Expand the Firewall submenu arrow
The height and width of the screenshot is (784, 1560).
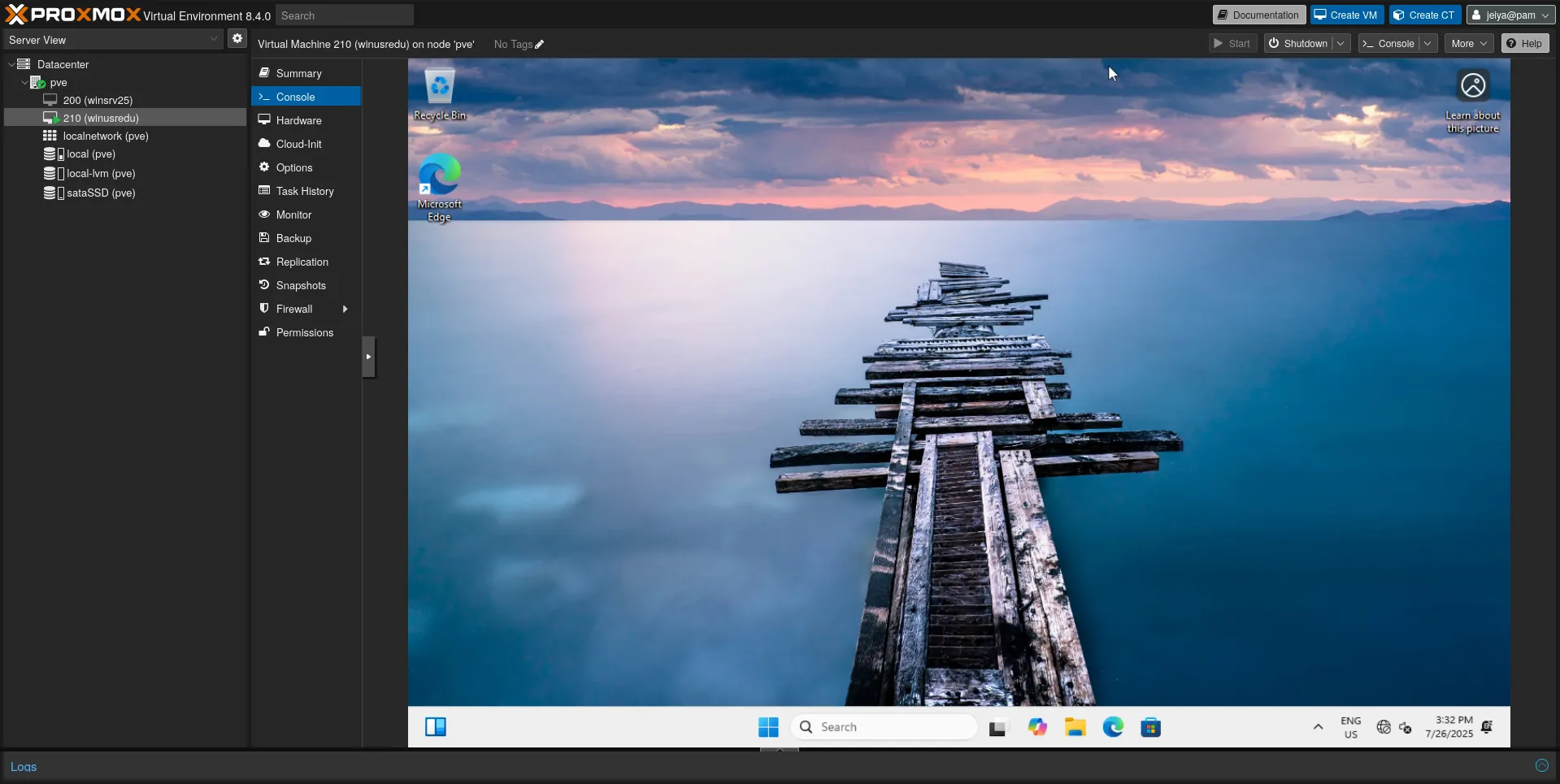coord(345,309)
